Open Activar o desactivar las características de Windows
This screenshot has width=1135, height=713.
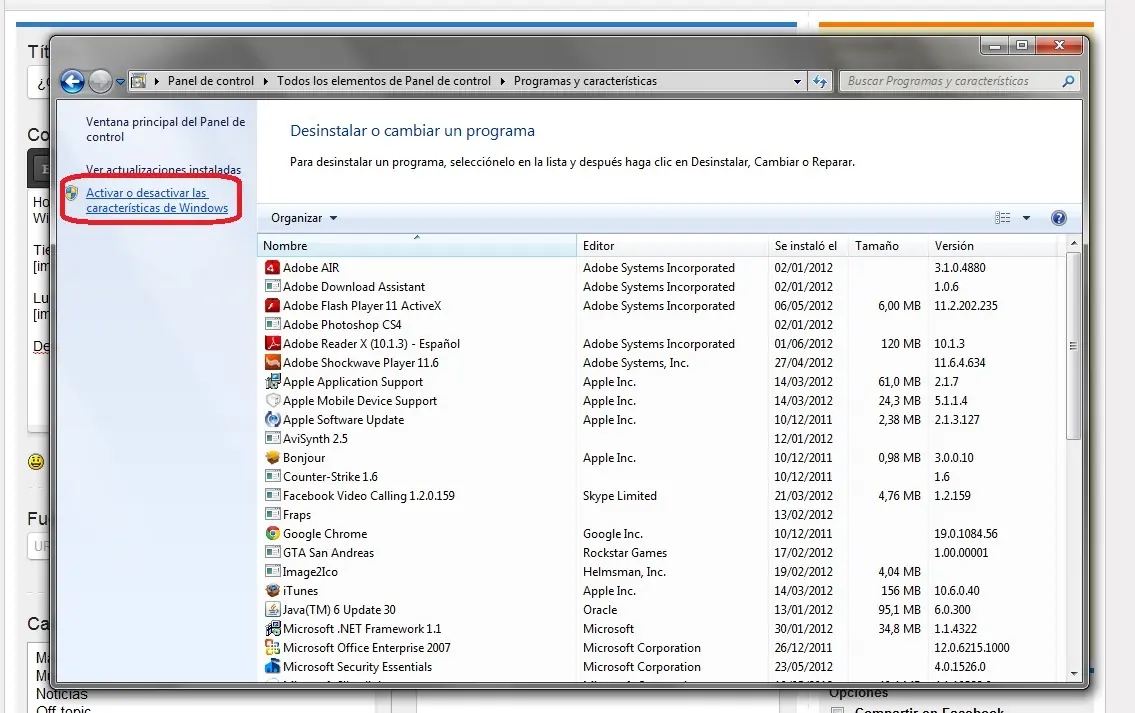point(157,200)
